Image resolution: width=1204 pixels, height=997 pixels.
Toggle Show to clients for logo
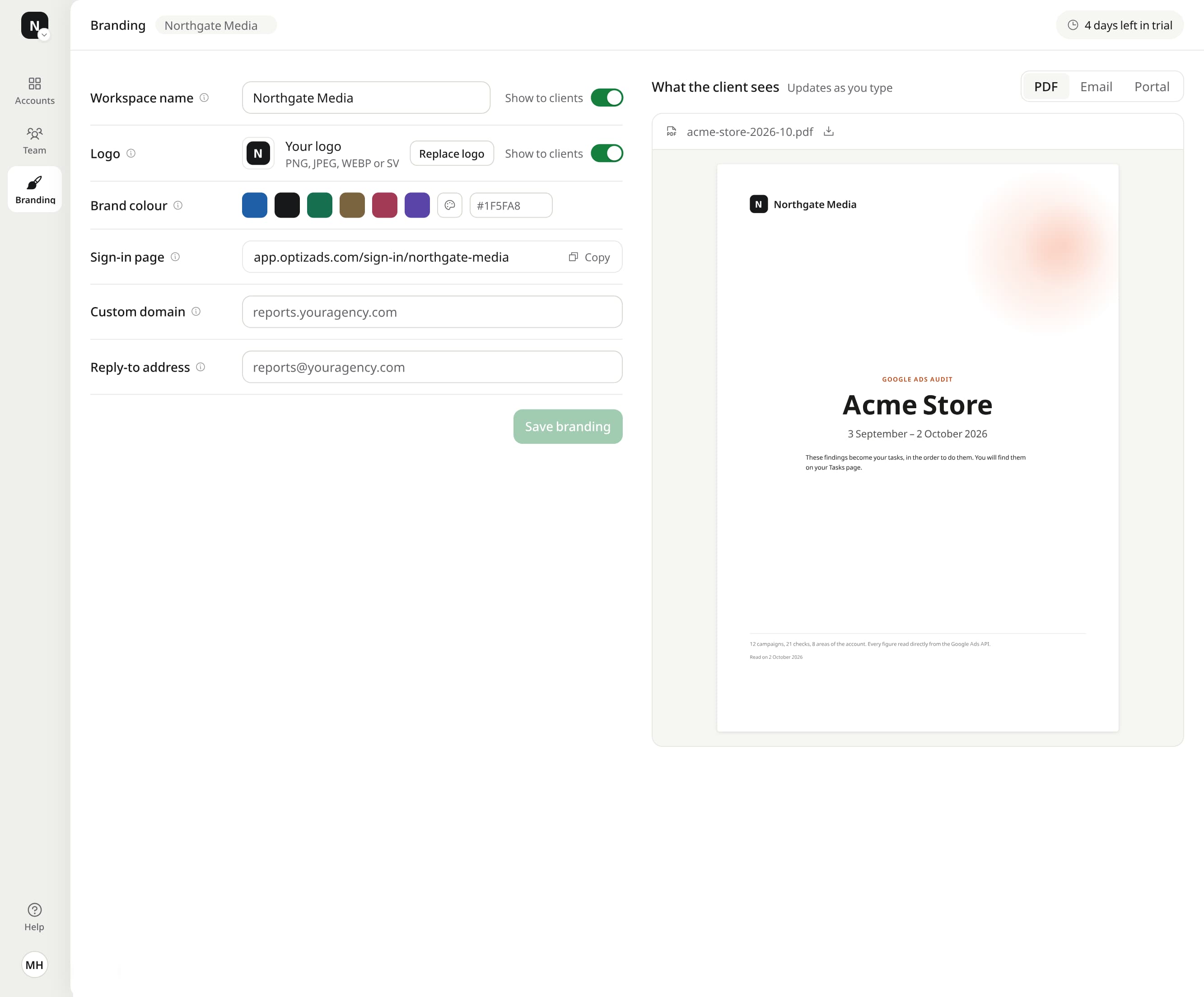coord(607,153)
